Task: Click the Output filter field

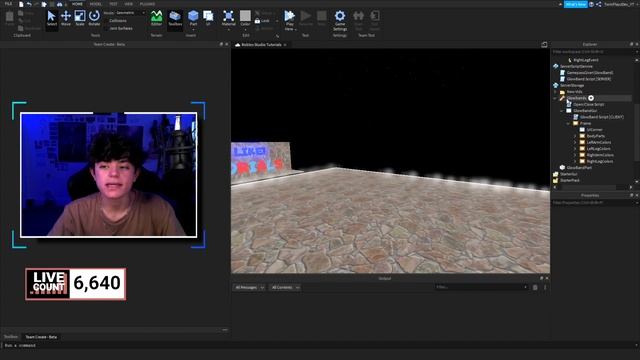Action: pyautogui.click(x=481, y=287)
